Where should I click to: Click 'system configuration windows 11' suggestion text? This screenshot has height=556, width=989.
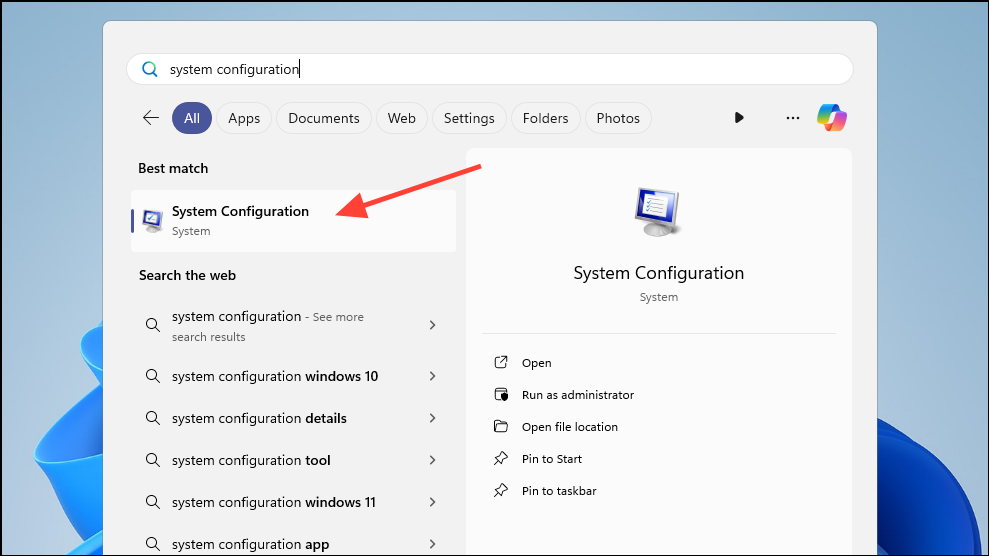click(274, 502)
